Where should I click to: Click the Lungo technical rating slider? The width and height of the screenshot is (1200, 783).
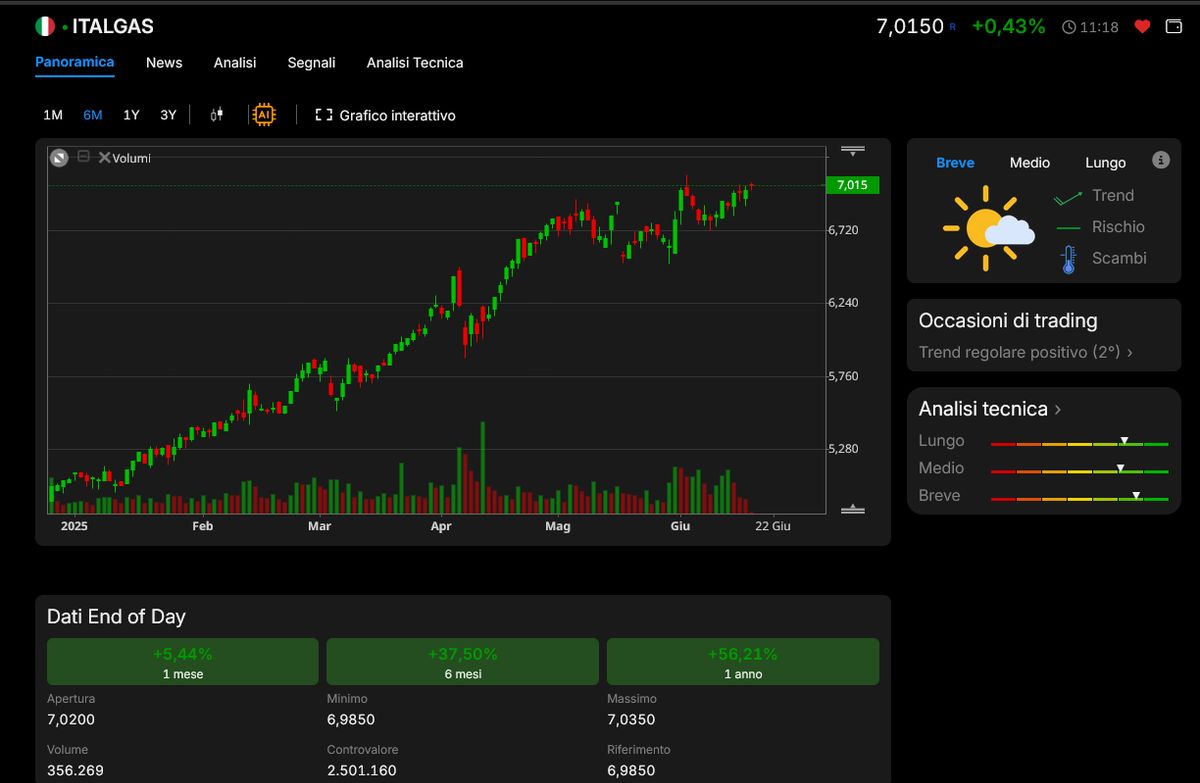click(1079, 442)
